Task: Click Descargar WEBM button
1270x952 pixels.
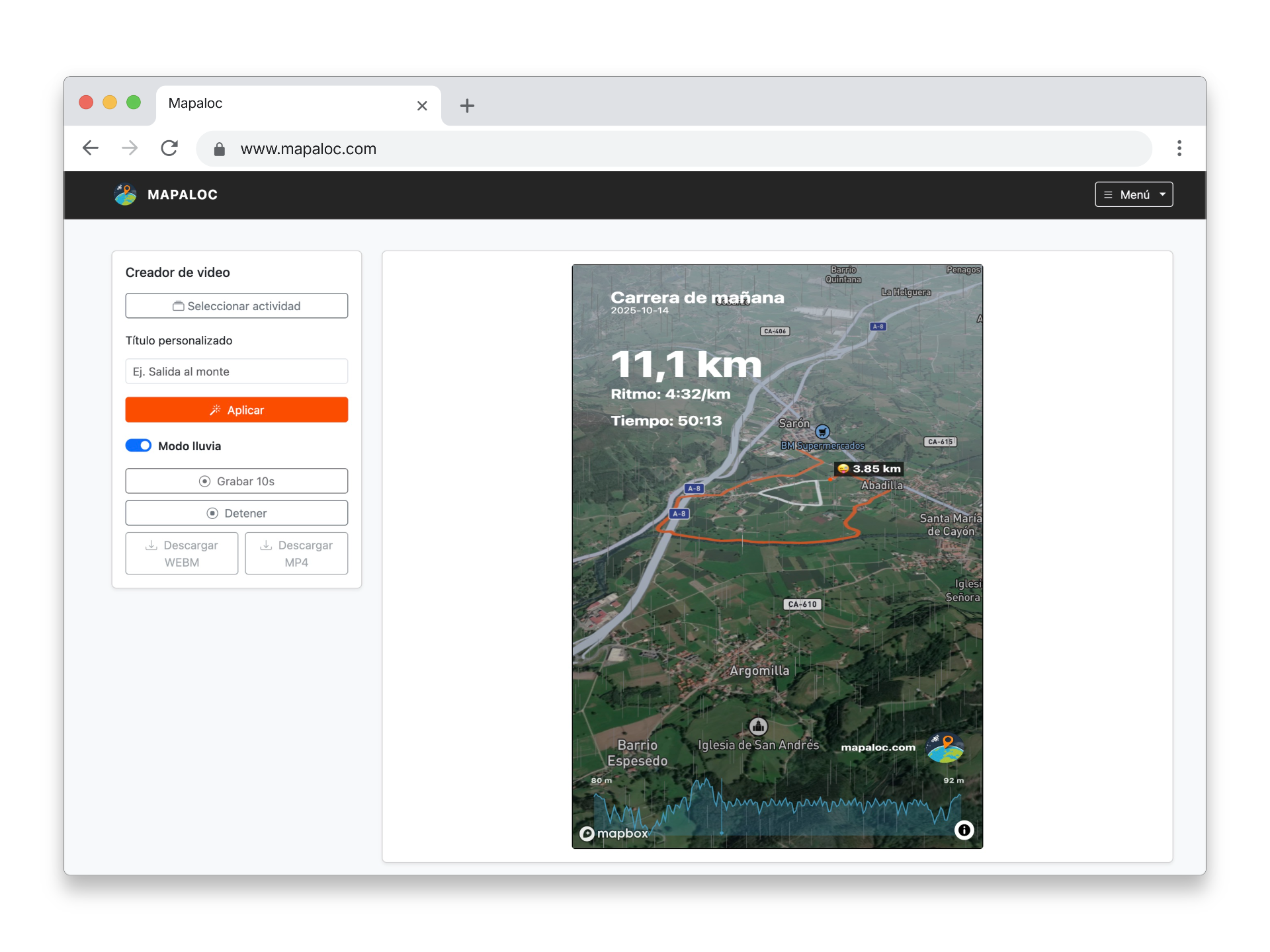Action: coord(181,553)
